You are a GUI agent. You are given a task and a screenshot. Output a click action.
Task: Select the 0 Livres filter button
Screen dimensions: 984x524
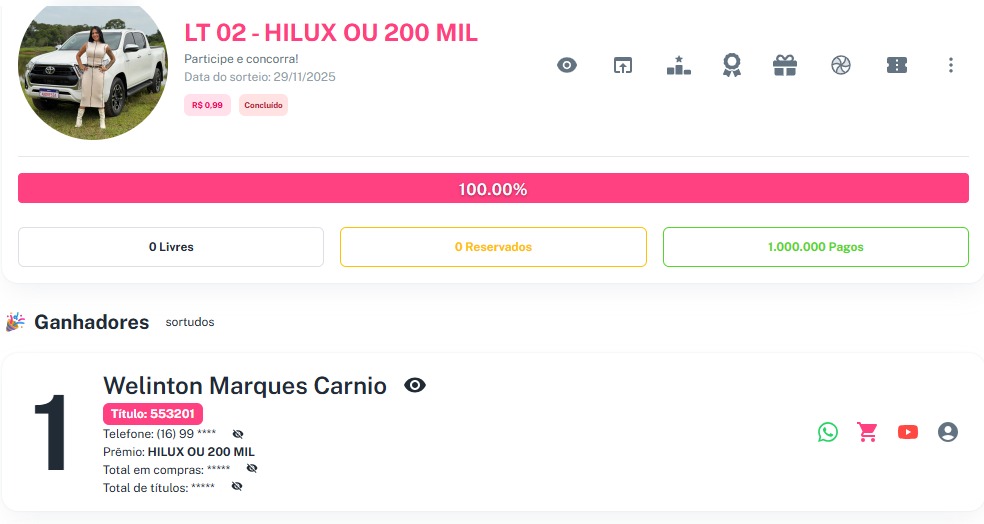171,247
